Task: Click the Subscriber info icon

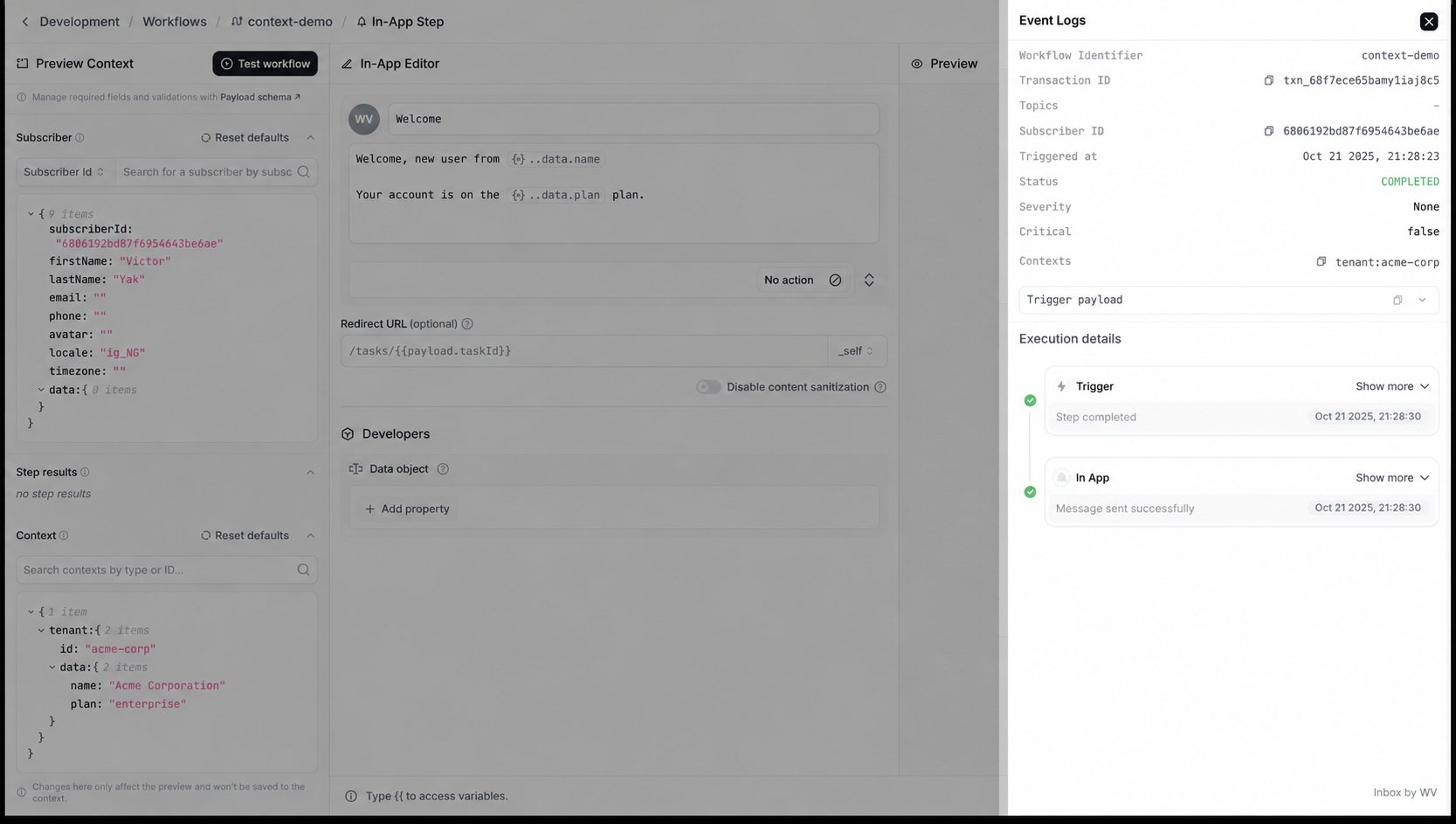Action: (x=79, y=138)
